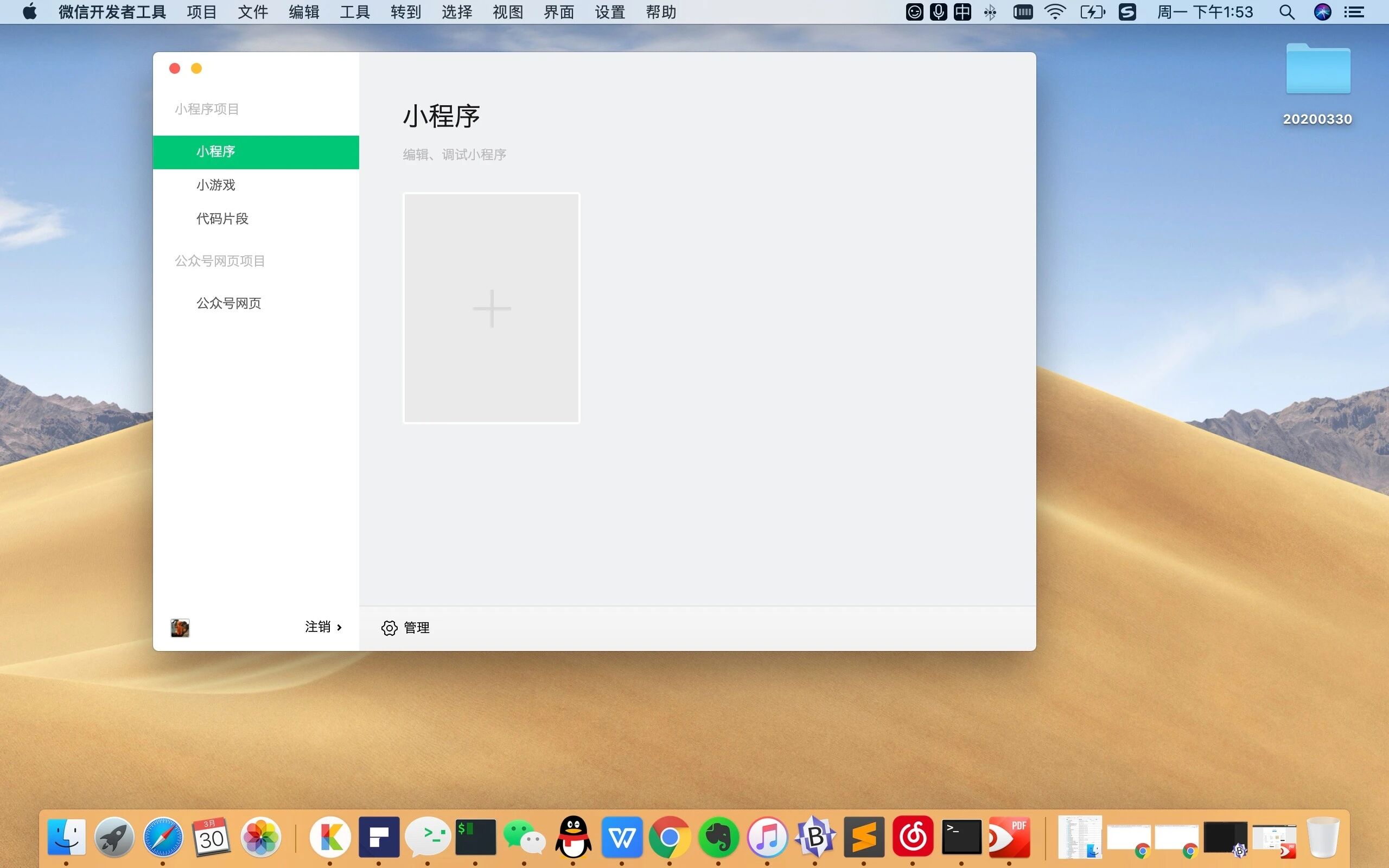Launch WeChat from the Dock
Screen dimensions: 1389x868
coord(524,837)
